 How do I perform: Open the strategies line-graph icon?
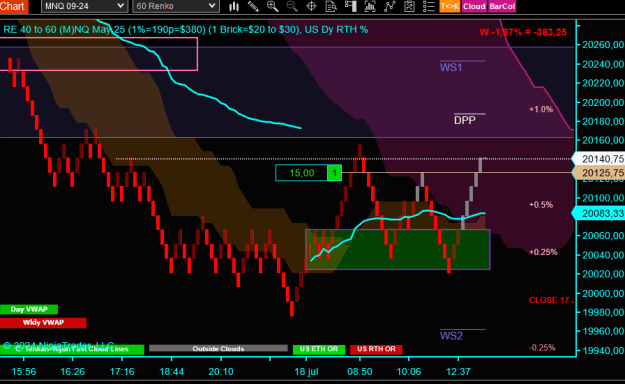(x=389, y=6)
